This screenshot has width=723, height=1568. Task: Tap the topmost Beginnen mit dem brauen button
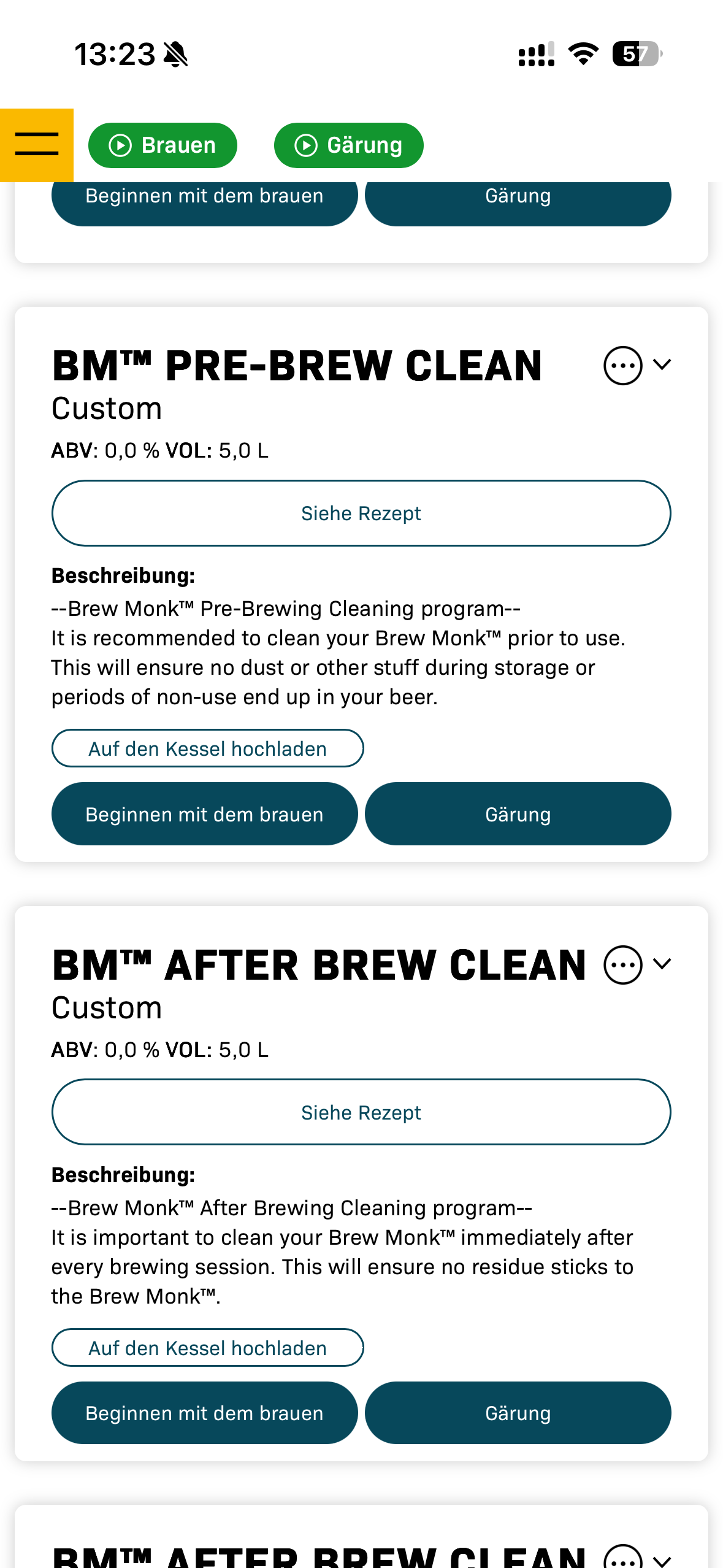click(x=204, y=201)
